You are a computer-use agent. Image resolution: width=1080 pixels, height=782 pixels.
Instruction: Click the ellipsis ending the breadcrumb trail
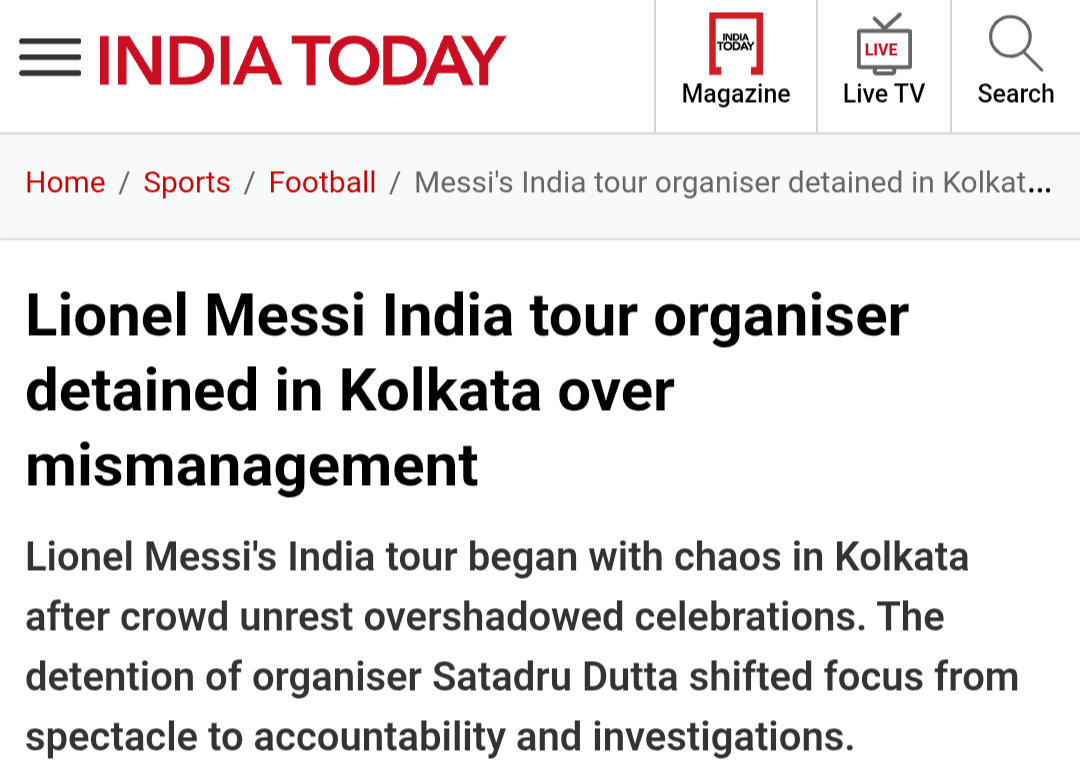coord(1040,185)
